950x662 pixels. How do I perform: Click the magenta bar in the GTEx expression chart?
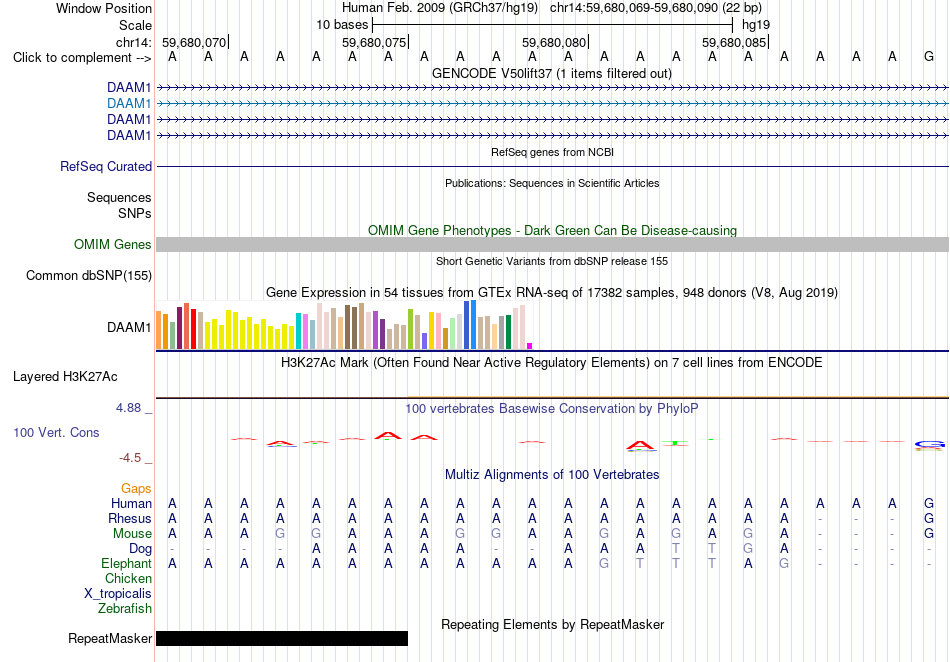pos(530,346)
